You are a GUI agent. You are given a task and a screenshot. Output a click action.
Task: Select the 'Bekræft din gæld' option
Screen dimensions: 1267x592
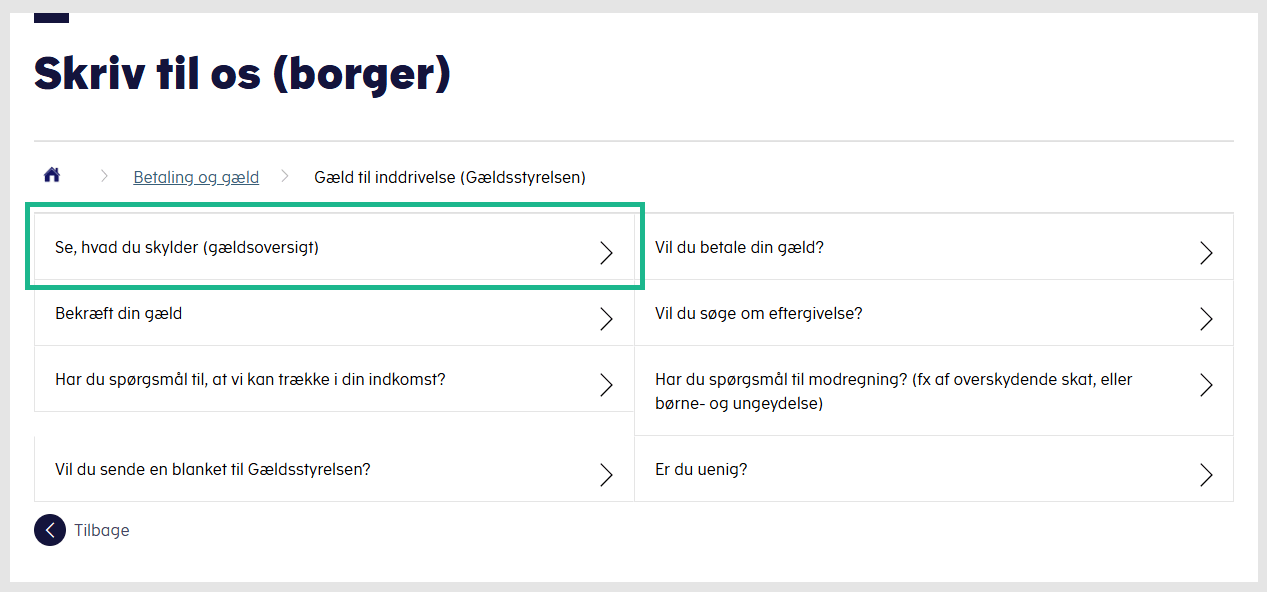pyautogui.click(x=119, y=313)
